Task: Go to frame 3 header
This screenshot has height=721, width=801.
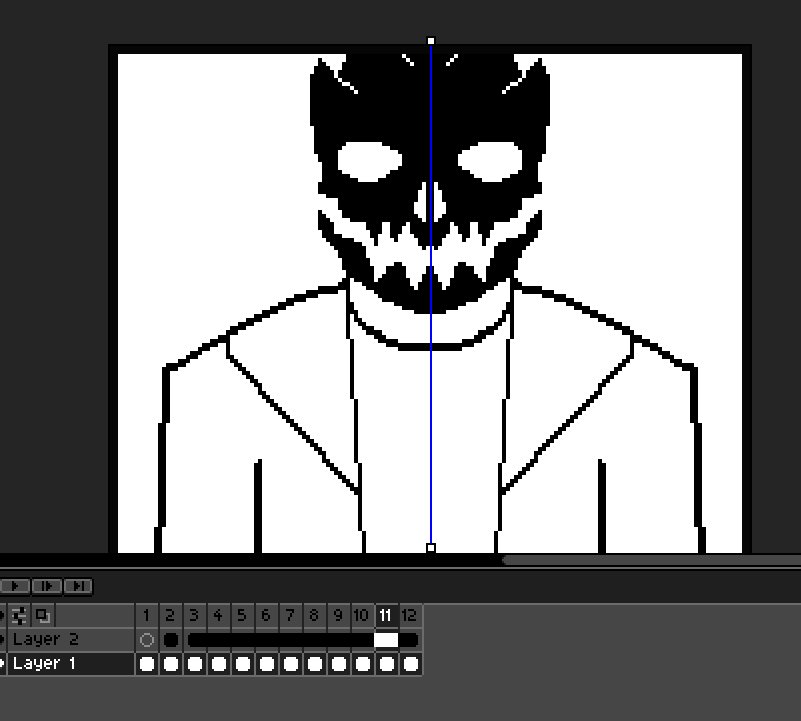Action: [x=195, y=615]
